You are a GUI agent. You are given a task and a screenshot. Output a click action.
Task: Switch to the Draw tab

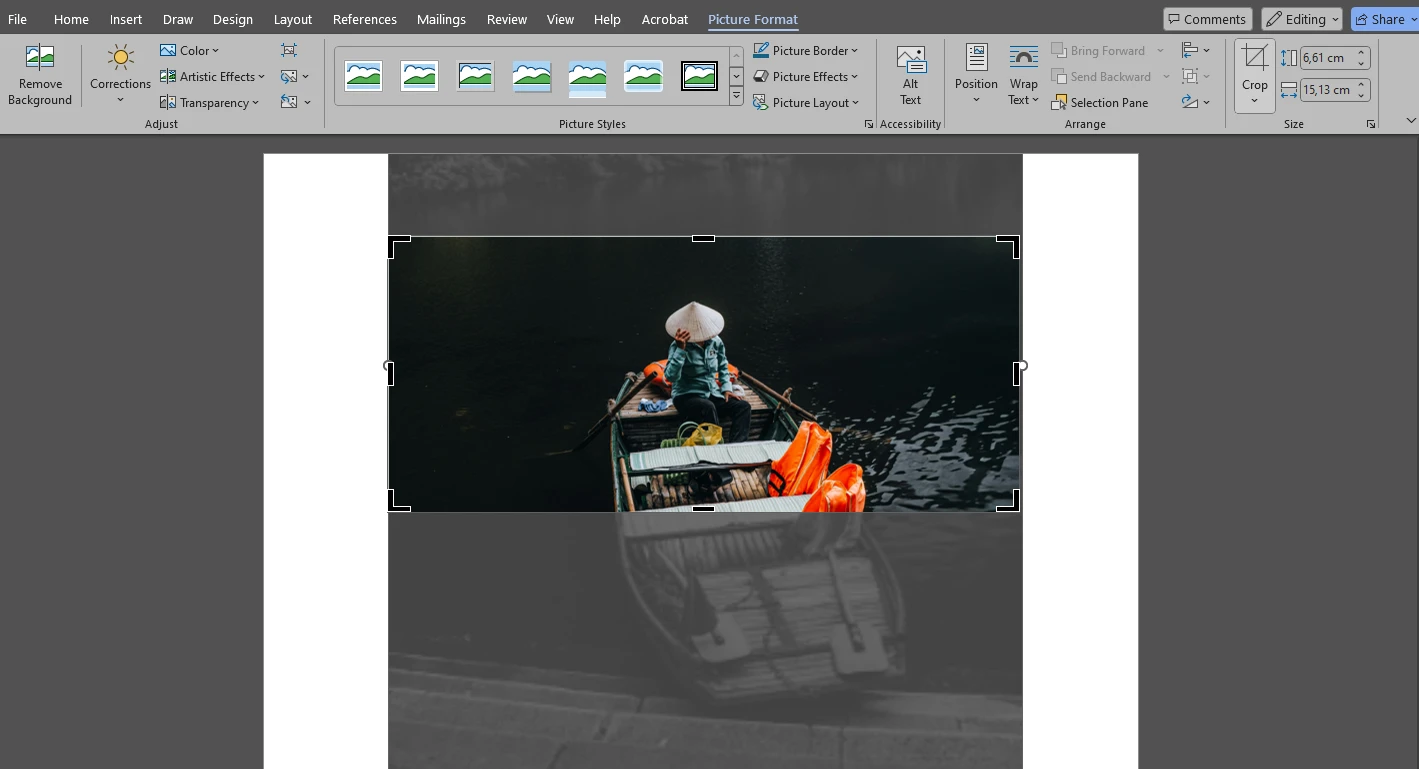point(178,19)
